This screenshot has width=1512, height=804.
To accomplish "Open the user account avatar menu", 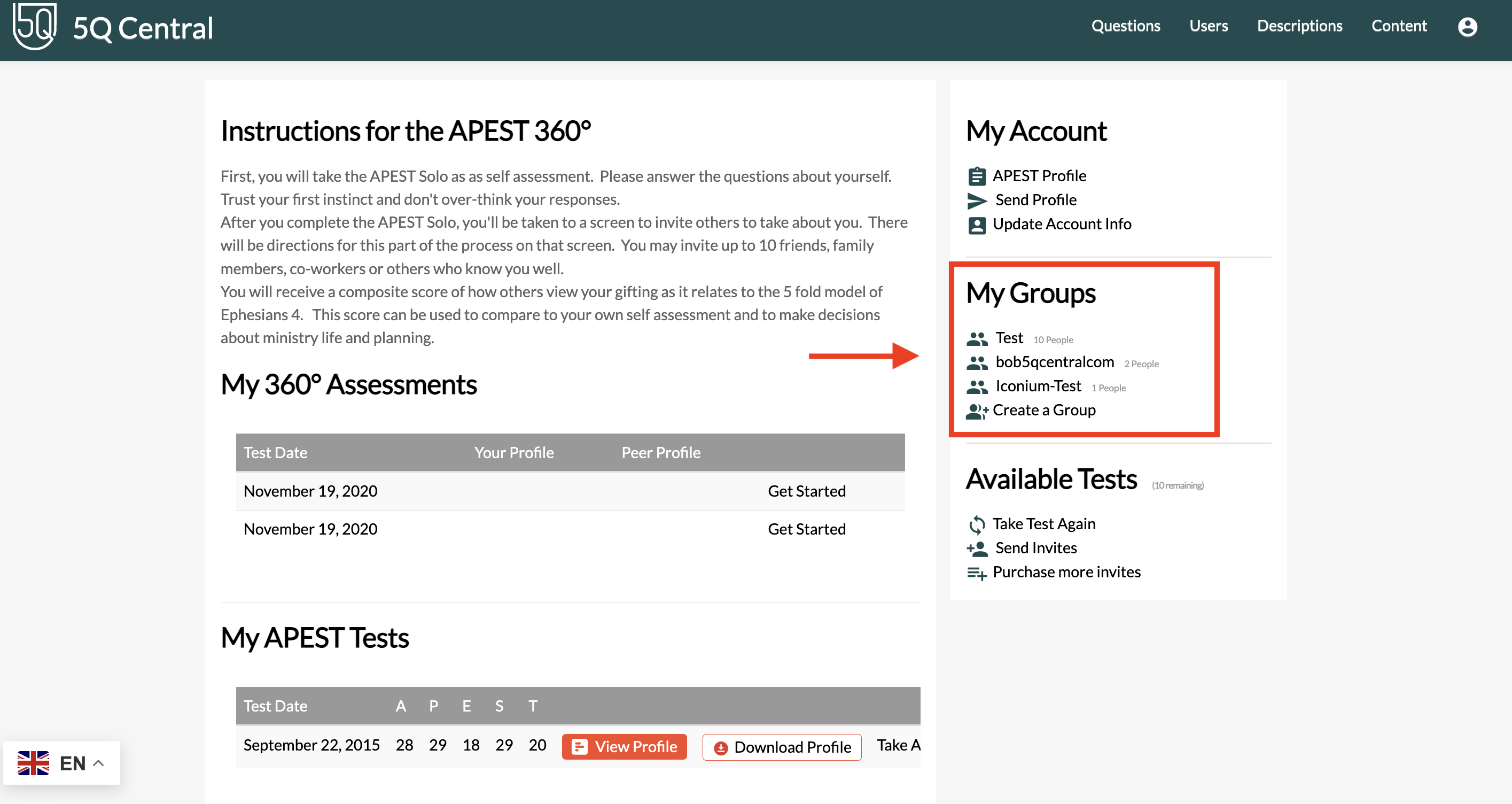I will (1468, 26).
